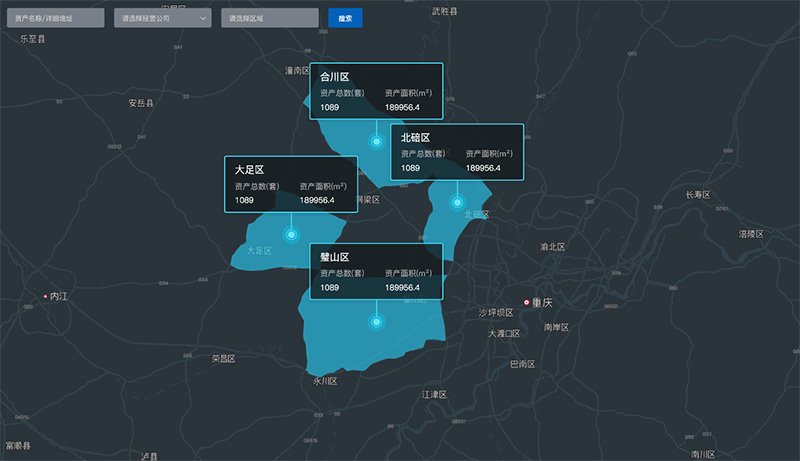The image size is (800, 461).
Task: Click the 永川区 map label
Action: coord(325,381)
